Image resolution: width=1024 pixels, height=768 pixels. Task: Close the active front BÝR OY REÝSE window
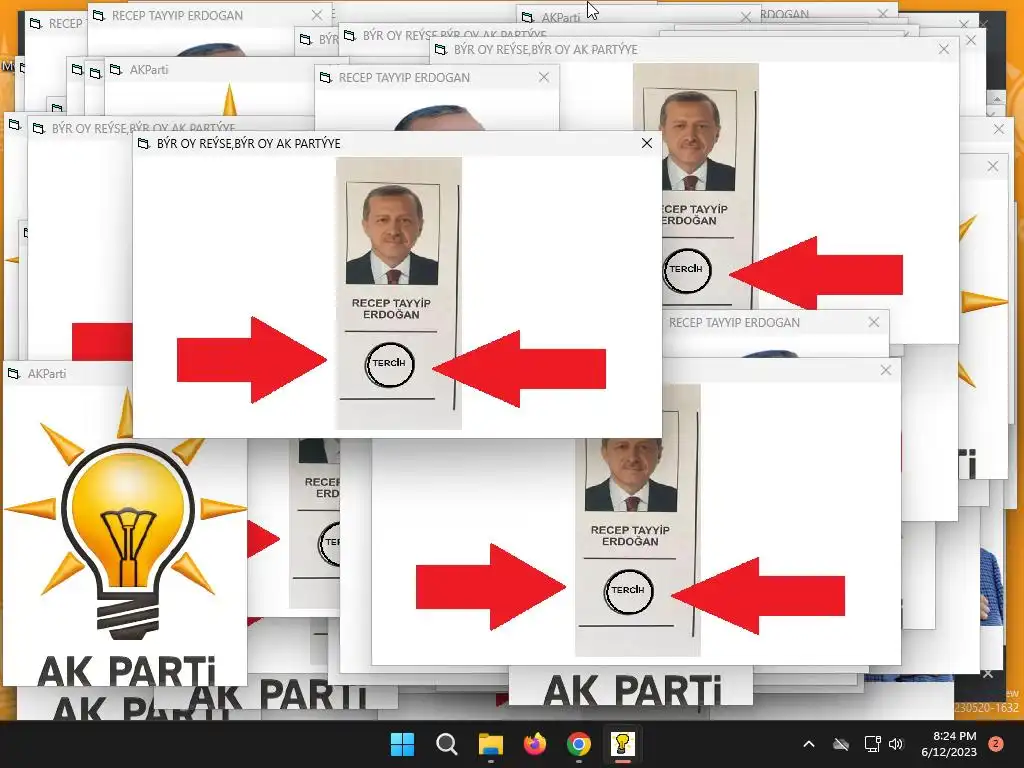[x=647, y=143]
